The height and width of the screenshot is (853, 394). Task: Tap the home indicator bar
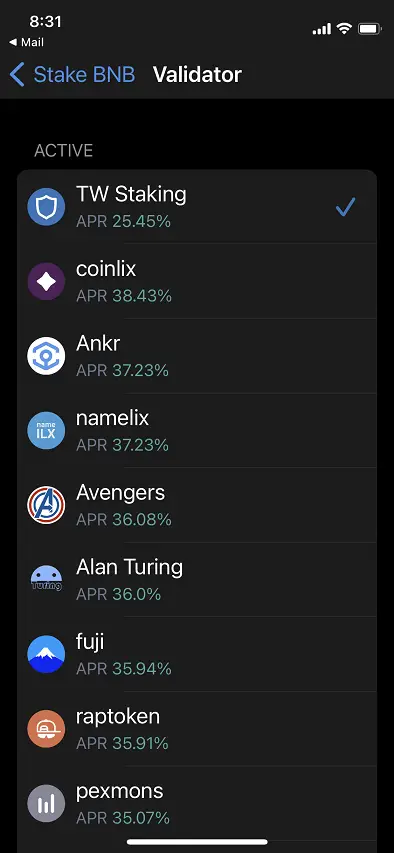tap(197, 842)
